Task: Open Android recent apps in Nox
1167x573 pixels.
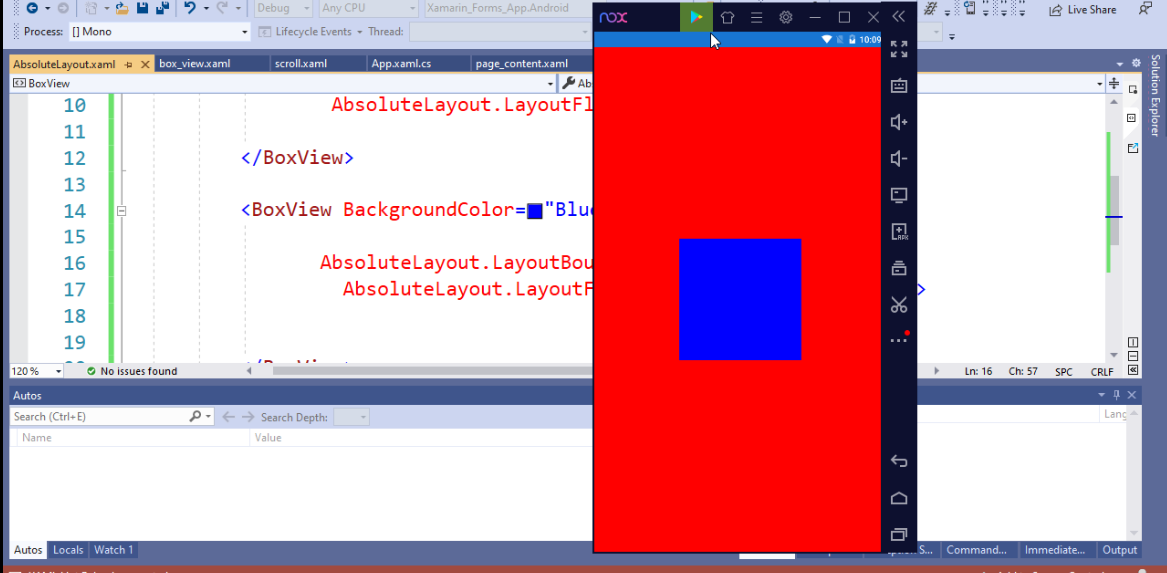Action: [899, 534]
